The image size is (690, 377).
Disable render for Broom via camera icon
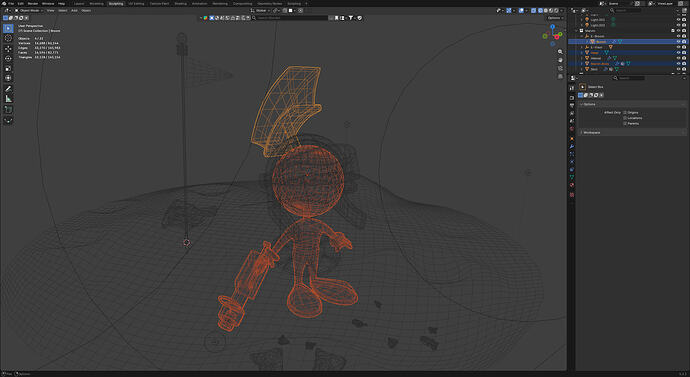pyautogui.click(x=684, y=42)
